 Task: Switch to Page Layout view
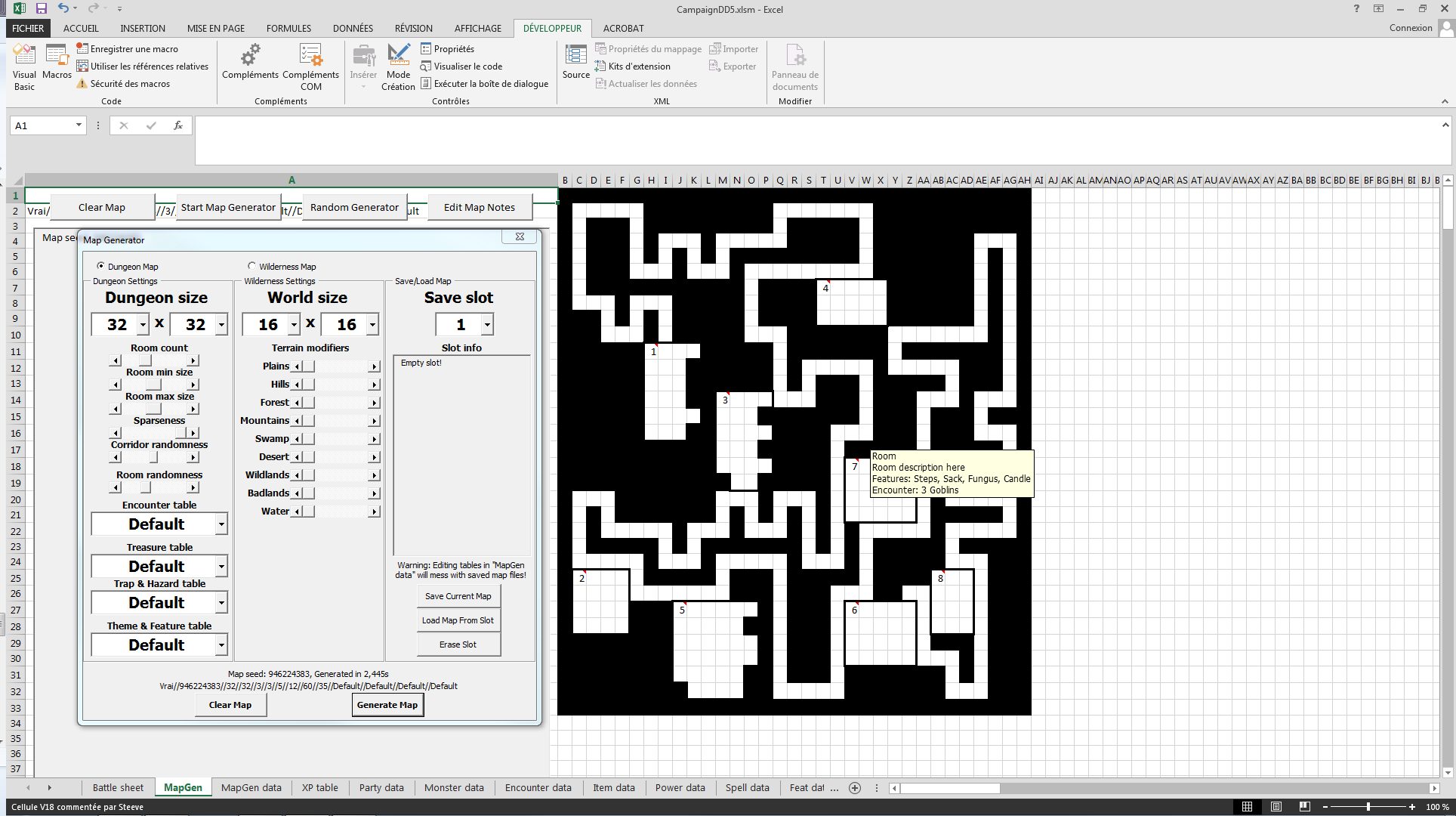click(1276, 807)
